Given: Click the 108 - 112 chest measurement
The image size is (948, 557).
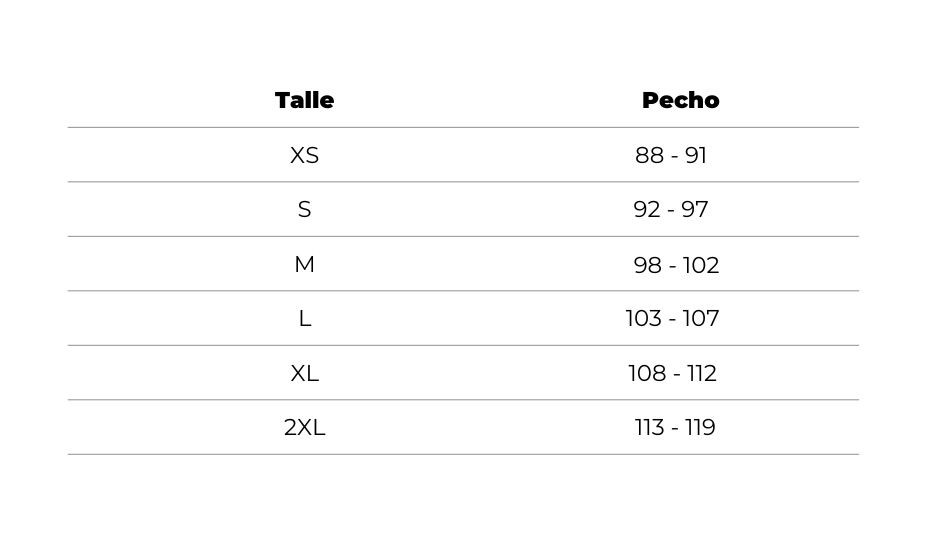Looking at the screenshot, I should (x=672, y=373).
